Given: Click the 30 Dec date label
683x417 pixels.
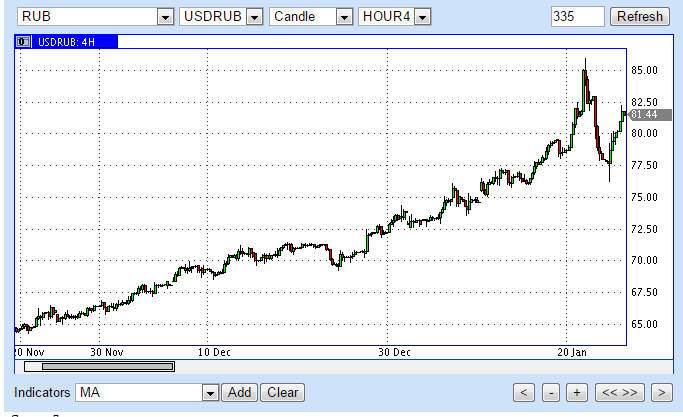Looking at the screenshot, I should point(394,352).
